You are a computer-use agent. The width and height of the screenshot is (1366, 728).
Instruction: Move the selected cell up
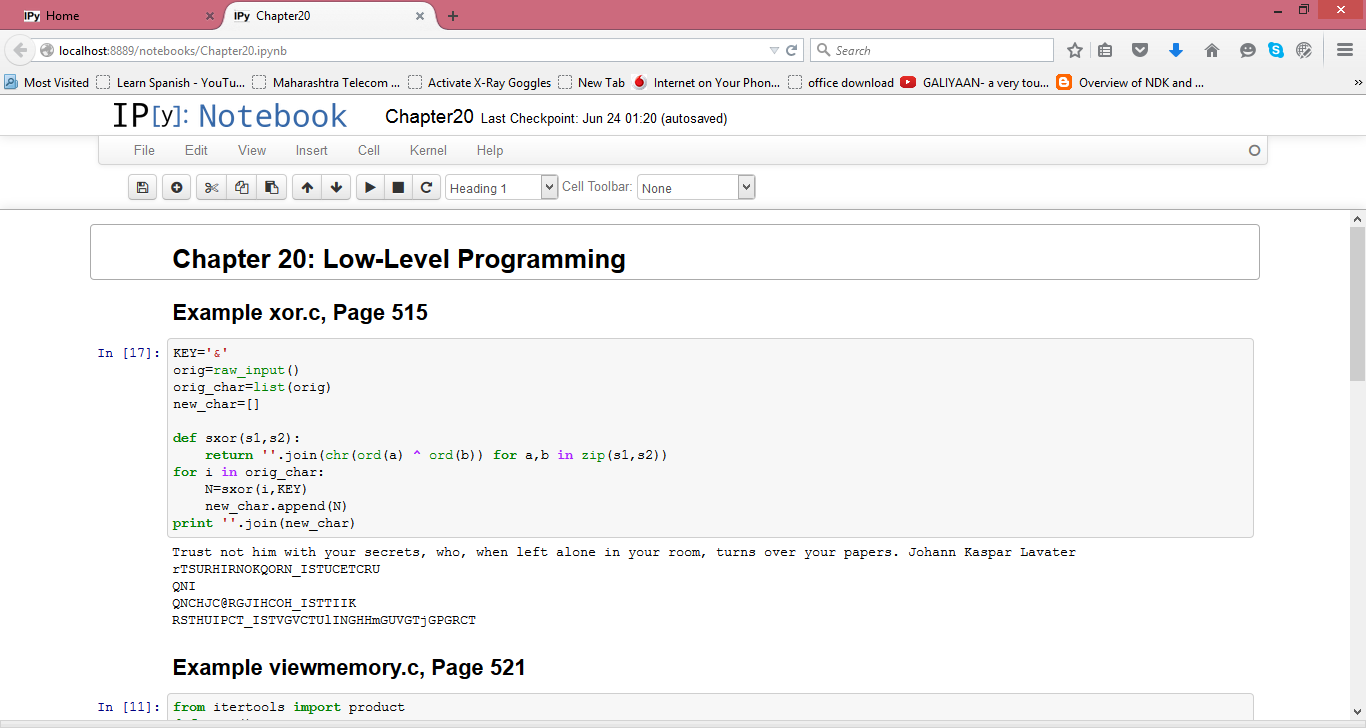307,187
